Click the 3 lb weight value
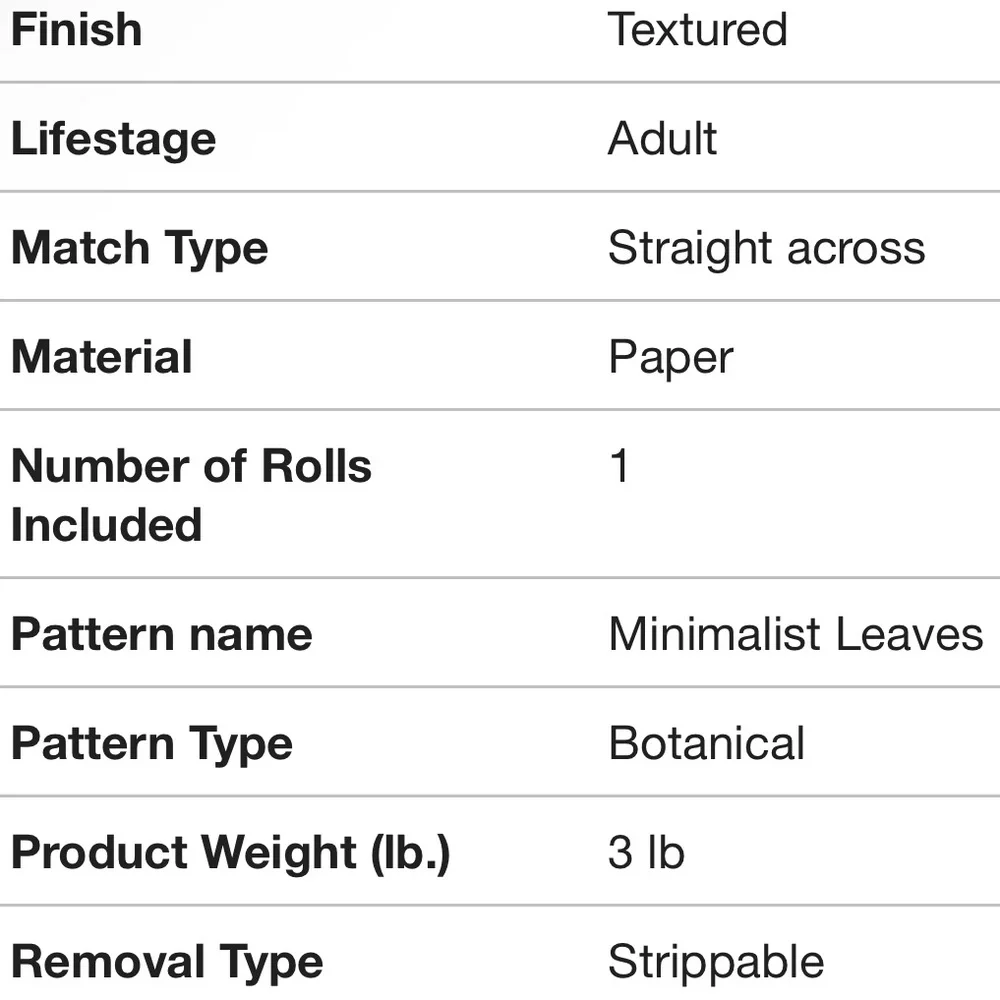 (646, 853)
